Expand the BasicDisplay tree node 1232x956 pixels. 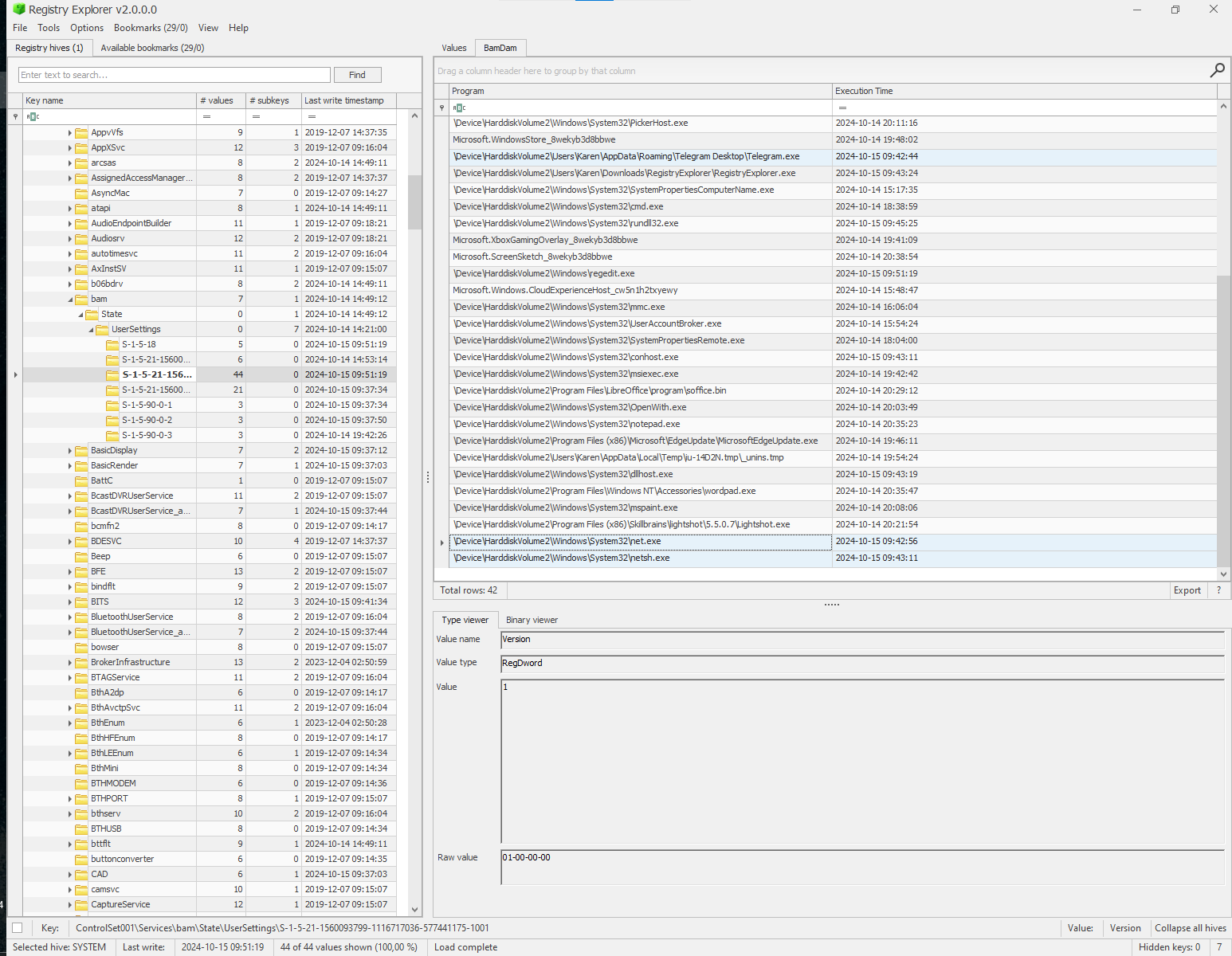[x=70, y=451]
